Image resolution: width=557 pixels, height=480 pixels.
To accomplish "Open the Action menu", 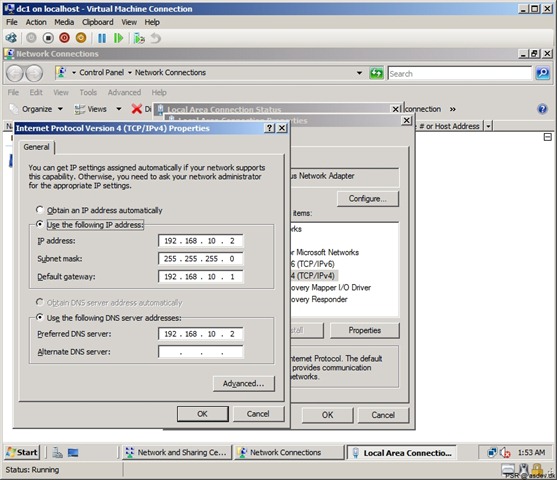I will point(36,22).
